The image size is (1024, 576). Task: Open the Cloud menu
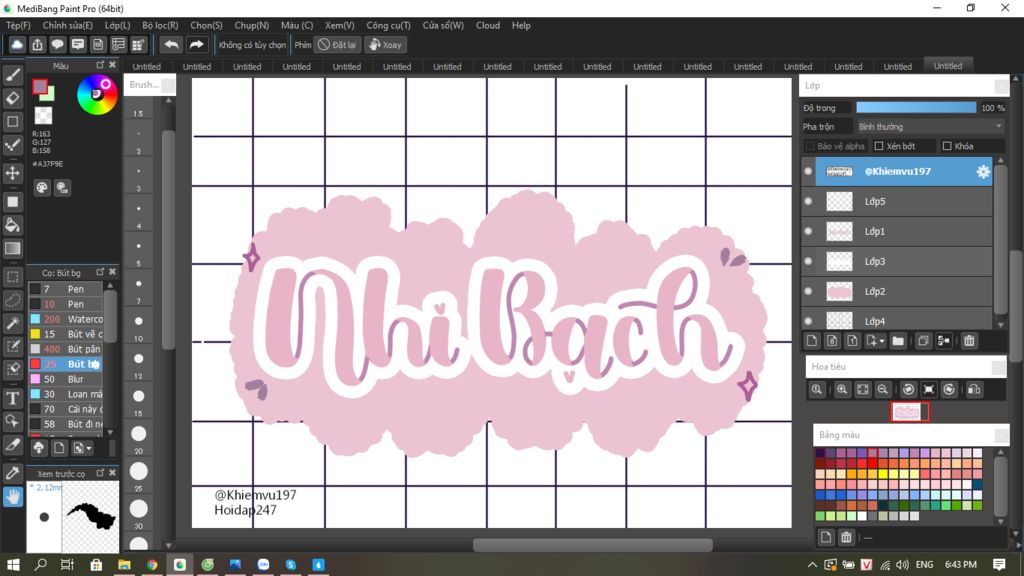point(488,25)
